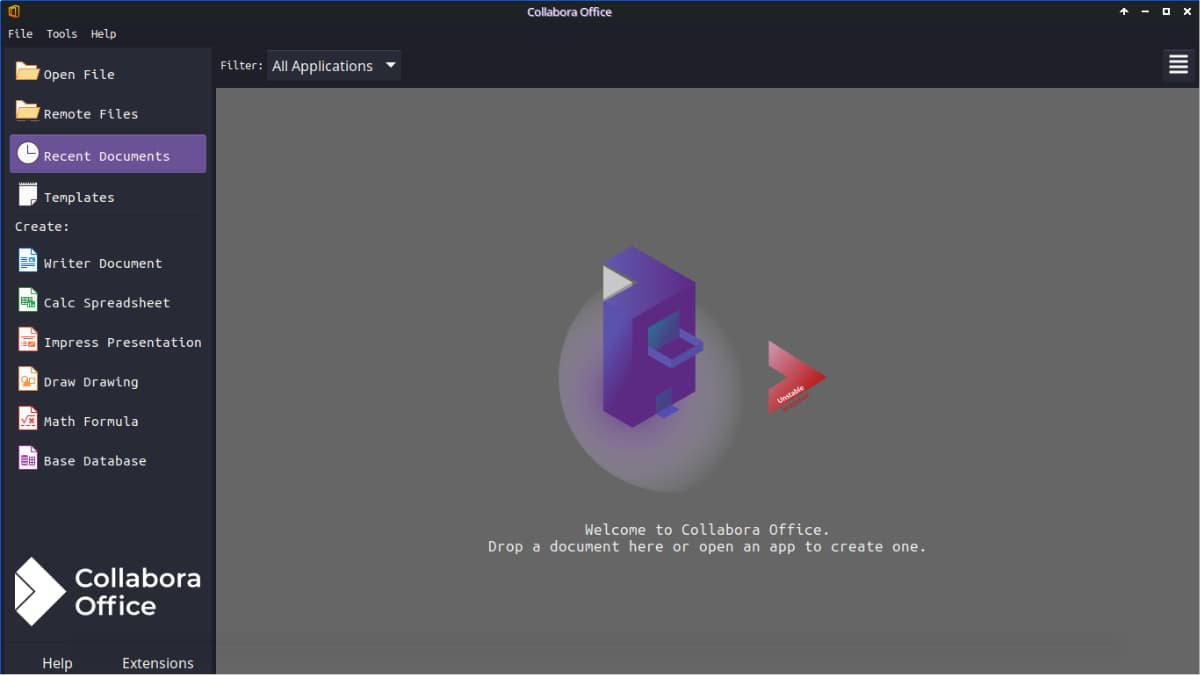1200x675 pixels.
Task: Expand the All Applications filter dropdown
Action: click(x=334, y=66)
